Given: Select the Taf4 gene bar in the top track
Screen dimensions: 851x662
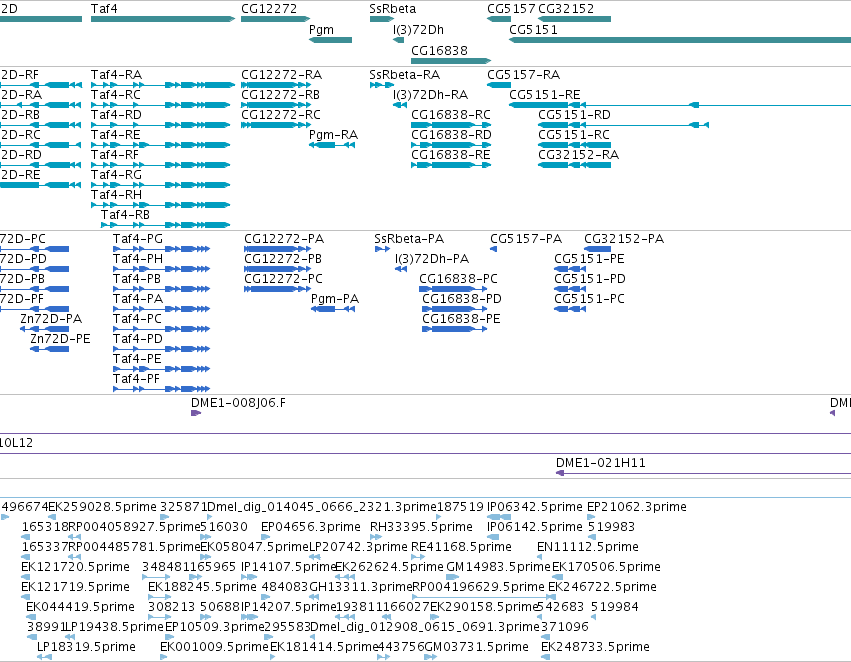Looking at the screenshot, I should (x=163, y=19).
